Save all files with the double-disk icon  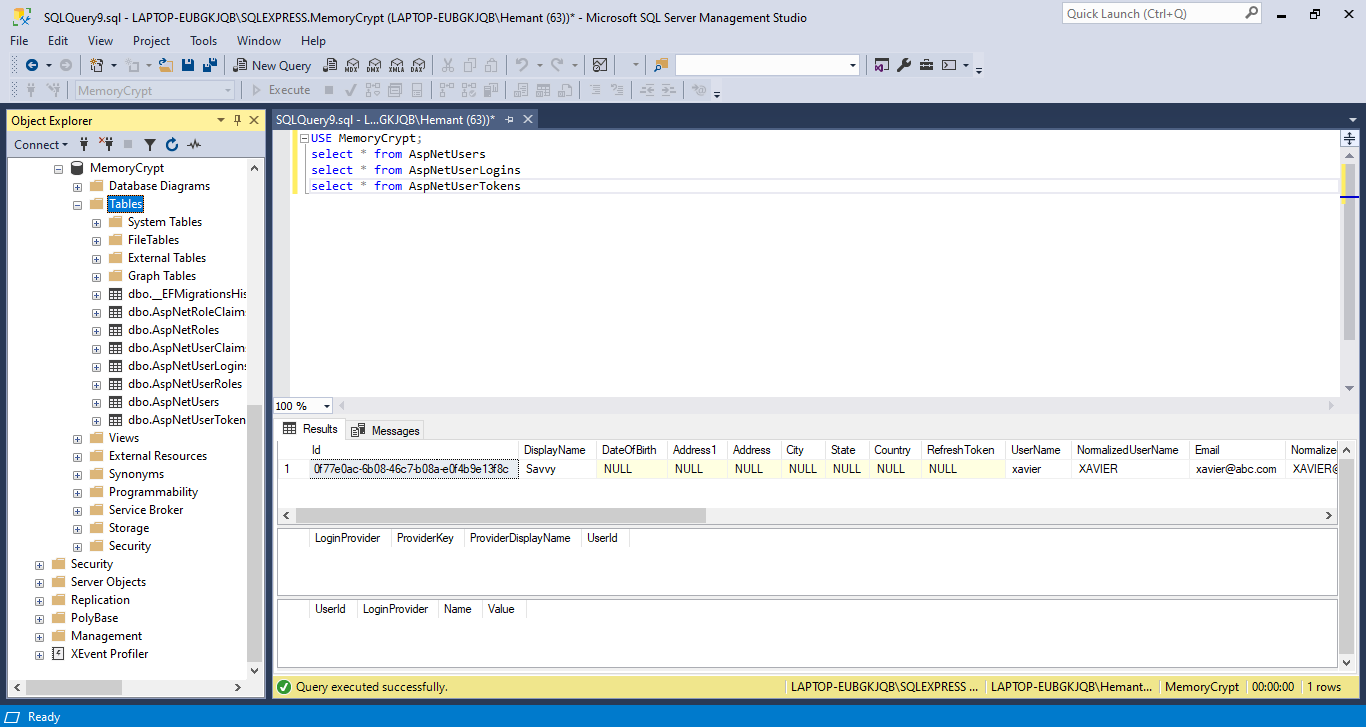[x=210, y=65]
